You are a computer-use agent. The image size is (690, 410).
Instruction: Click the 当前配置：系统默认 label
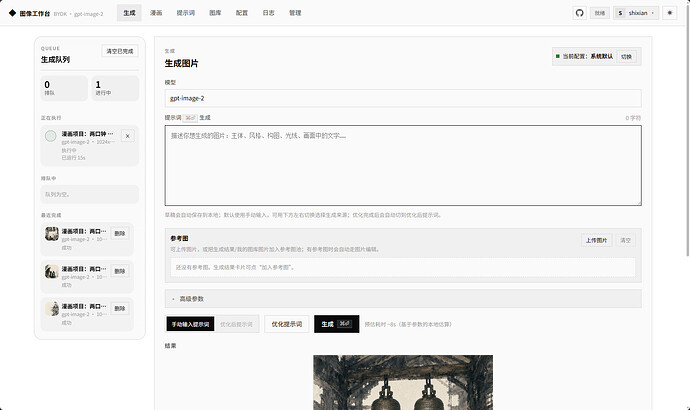(587, 56)
